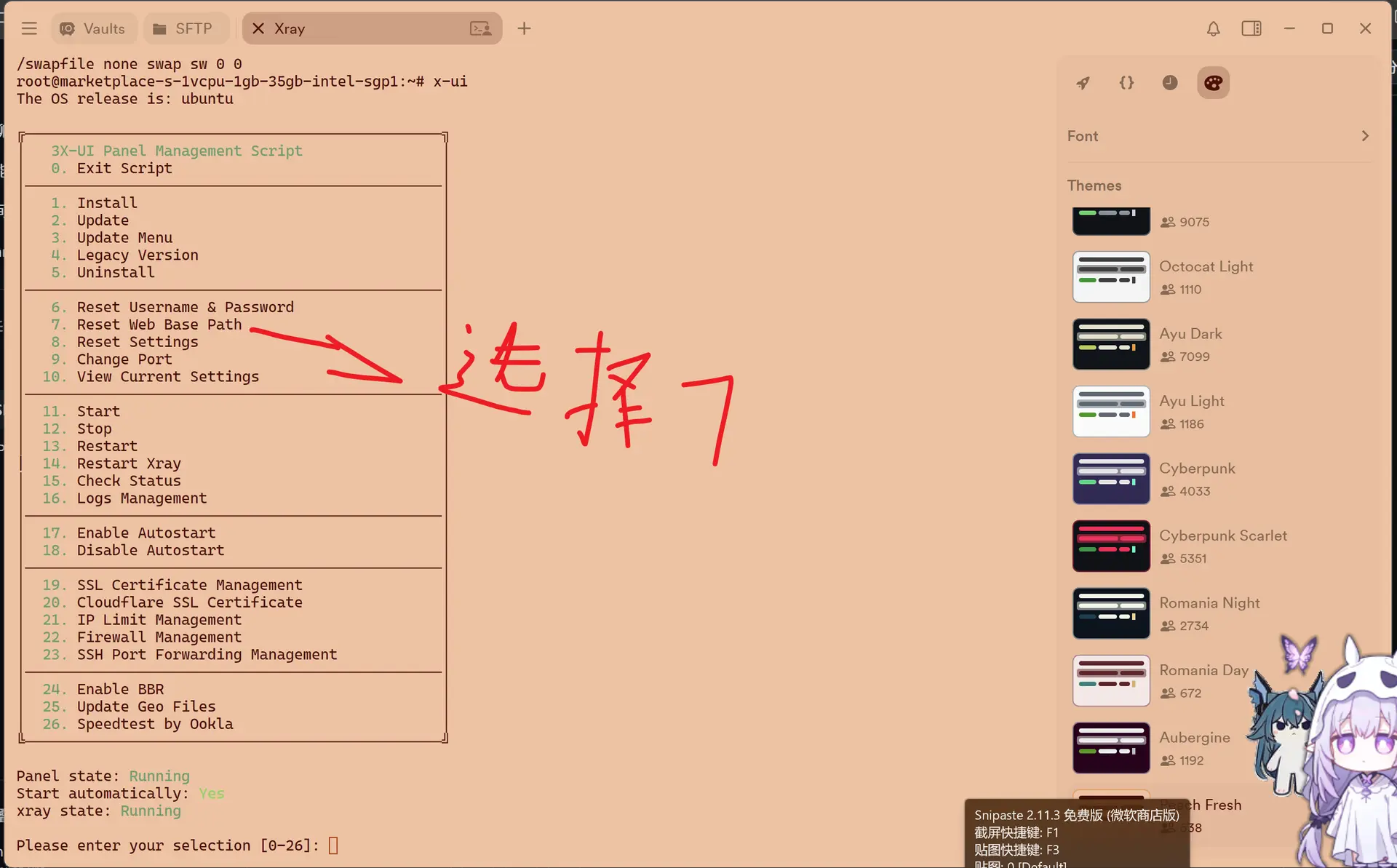Expand the Font settings row
The height and width of the screenshot is (868, 1397).
(x=1219, y=136)
